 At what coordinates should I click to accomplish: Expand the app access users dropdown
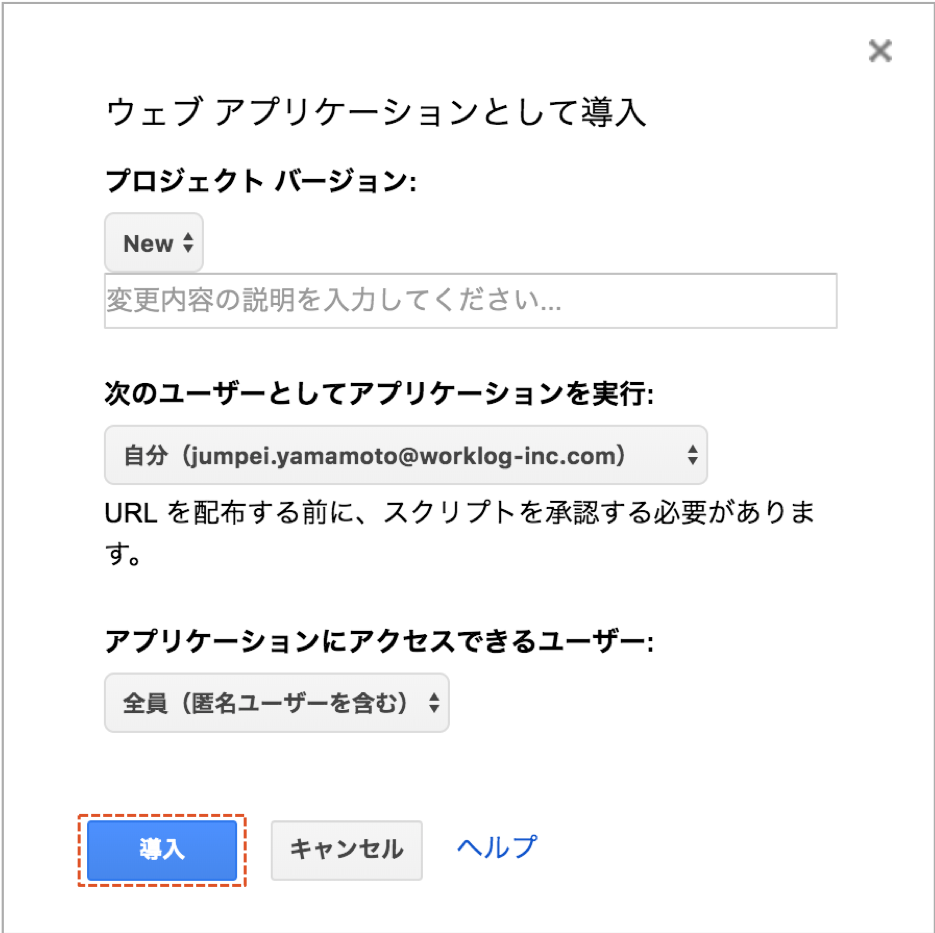[276, 703]
